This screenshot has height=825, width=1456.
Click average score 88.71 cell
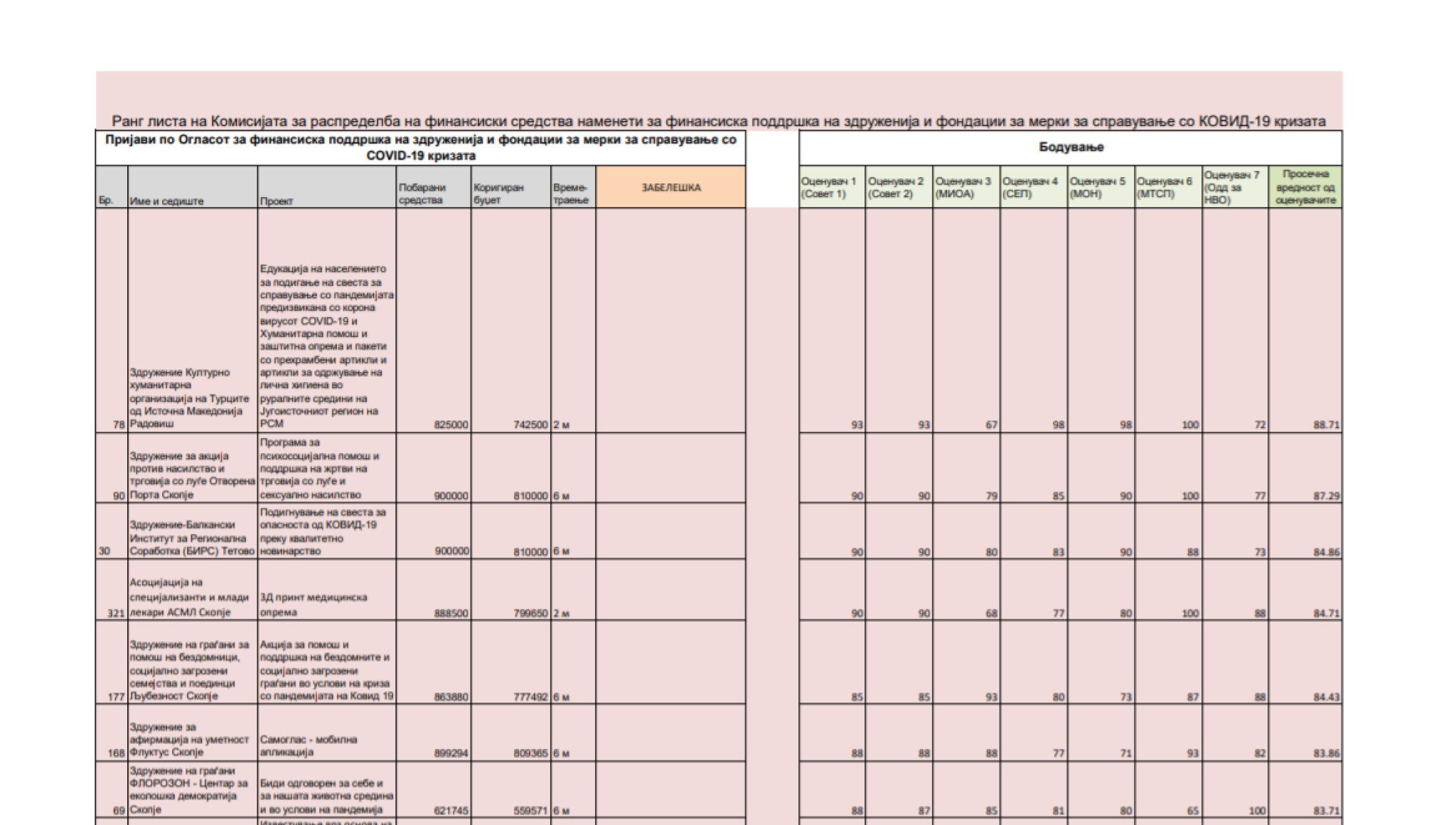(x=1326, y=425)
